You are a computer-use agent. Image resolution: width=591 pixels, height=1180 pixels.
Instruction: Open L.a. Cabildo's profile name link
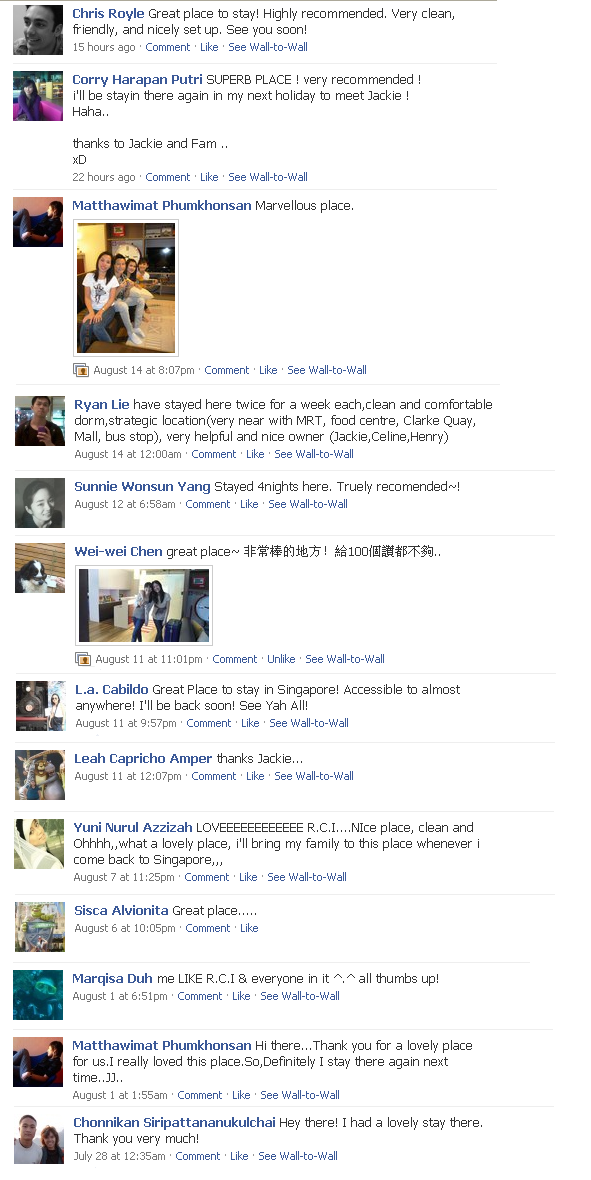coord(111,690)
